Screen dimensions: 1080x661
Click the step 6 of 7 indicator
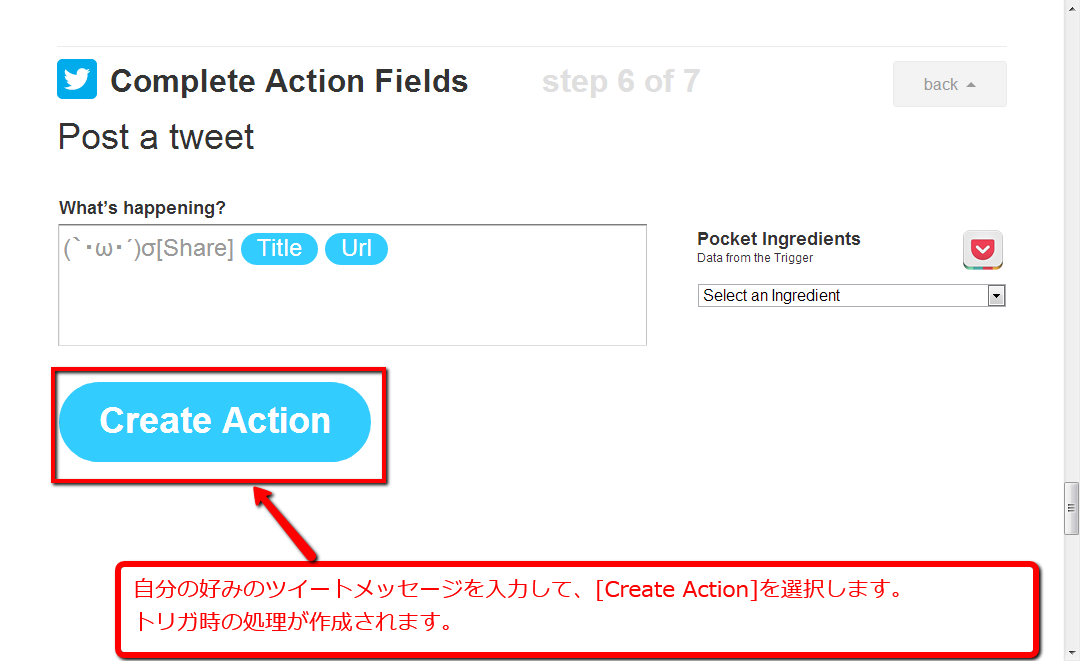[x=620, y=81]
